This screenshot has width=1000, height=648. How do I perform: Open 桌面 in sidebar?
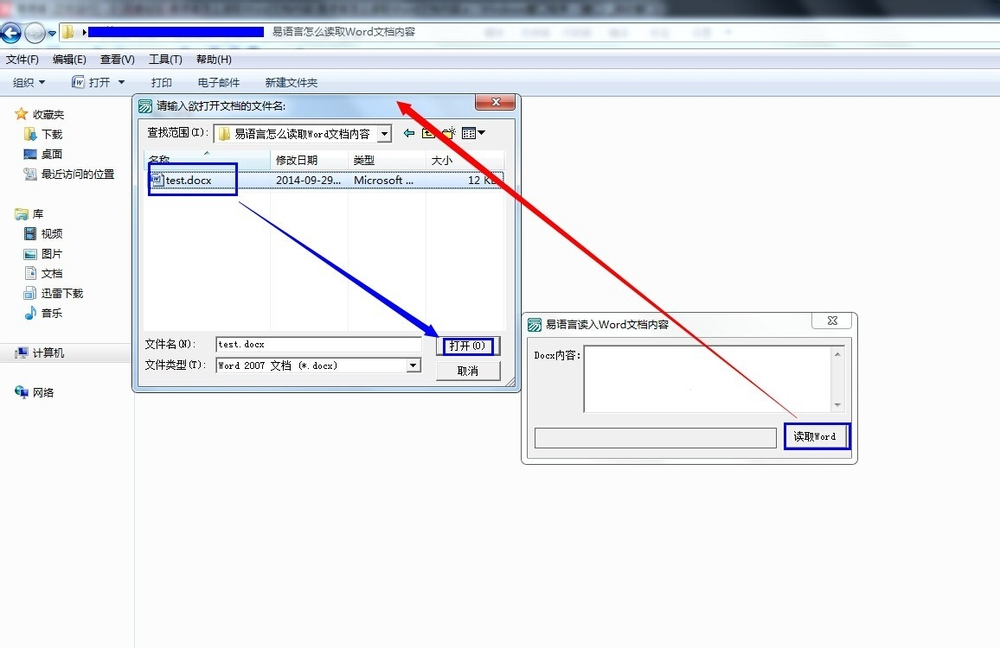click(43, 154)
